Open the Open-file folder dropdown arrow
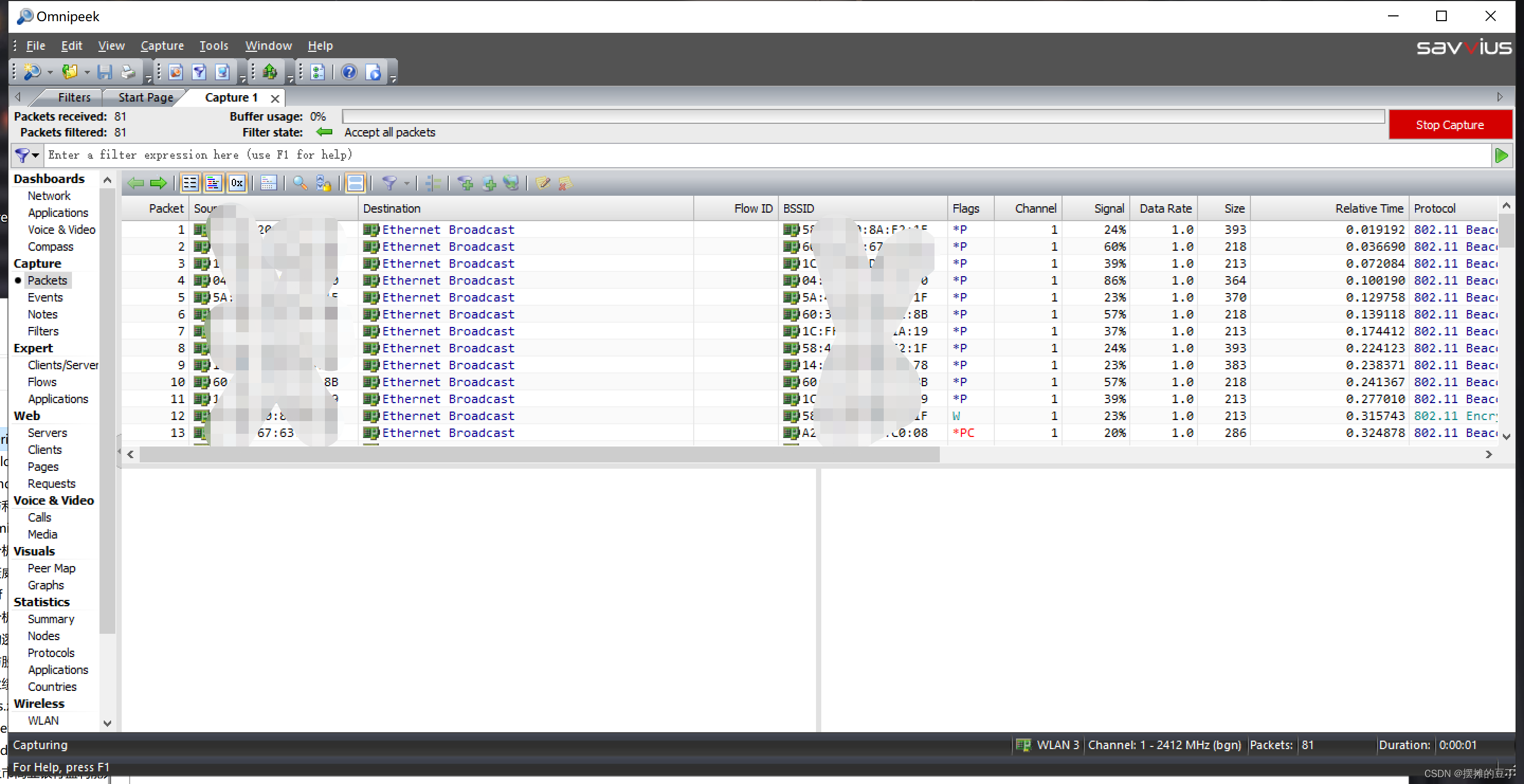 87,72
